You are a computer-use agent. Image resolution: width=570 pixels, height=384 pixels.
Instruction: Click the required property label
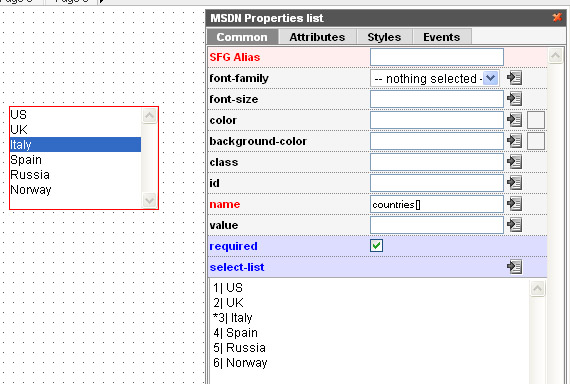tap(233, 246)
